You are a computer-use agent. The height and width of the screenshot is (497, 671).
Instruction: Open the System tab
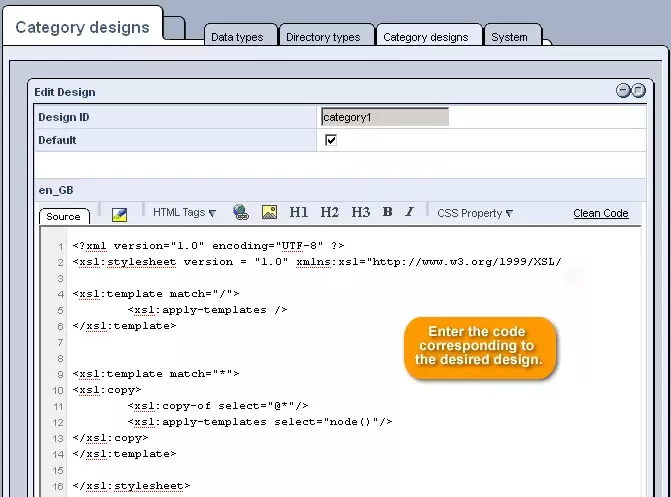(509, 37)
